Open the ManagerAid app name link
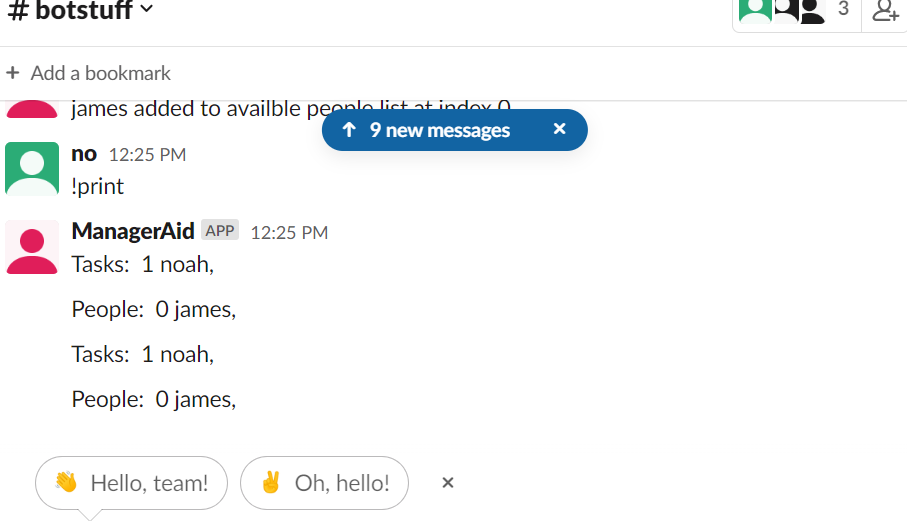The height and width of the screenshot is (523, 907). (133, 231)
